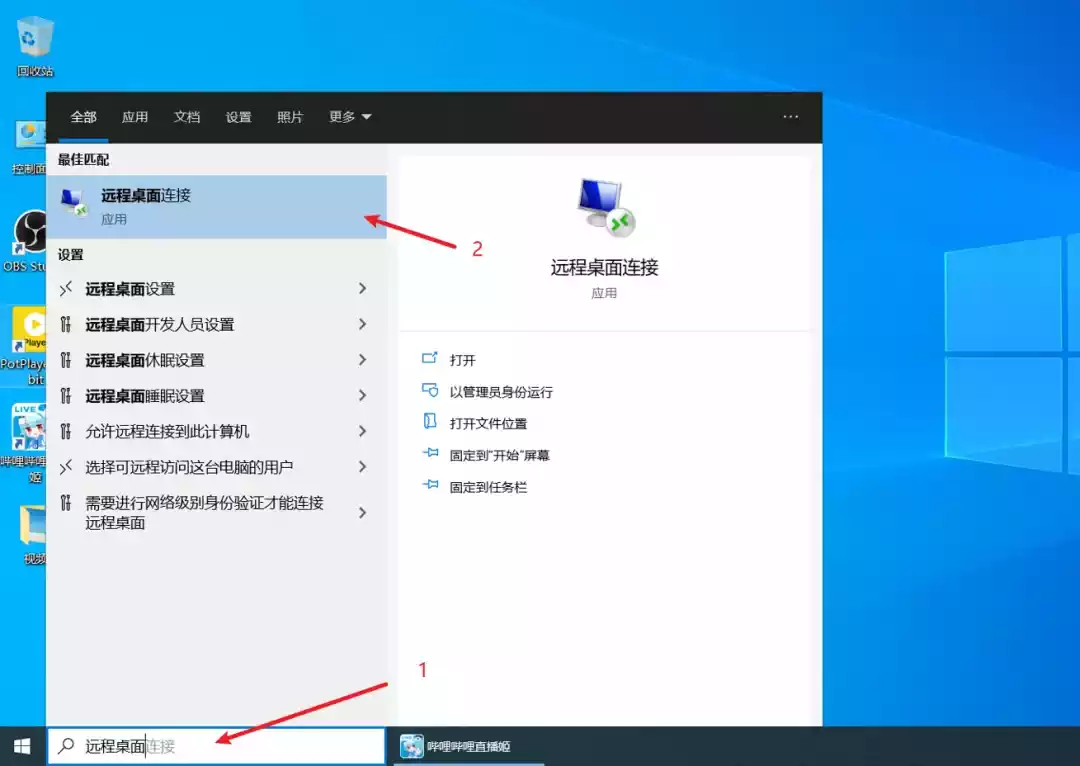Click the Windows Start button
The height and width of the screenshot is (766, 1080).
point(22,746)
